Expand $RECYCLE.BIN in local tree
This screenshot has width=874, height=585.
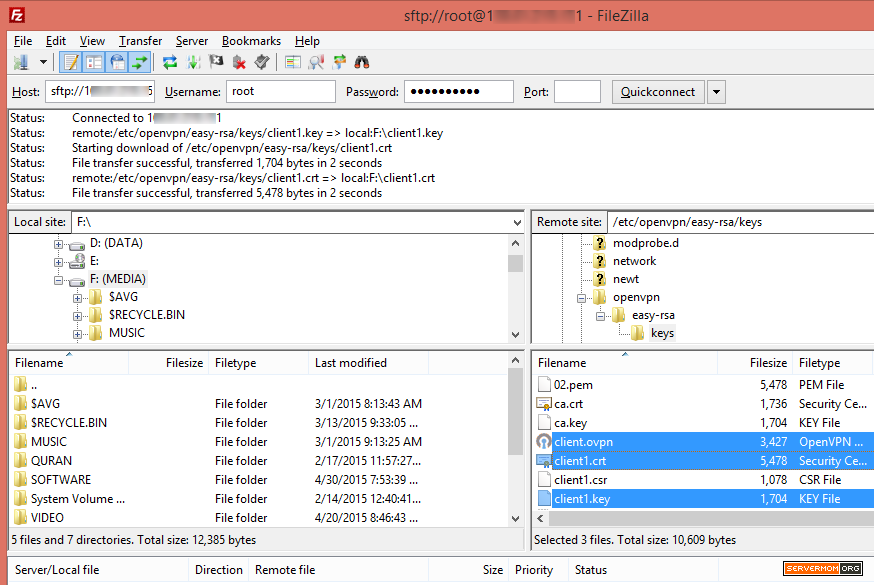[x=77, y=316]
